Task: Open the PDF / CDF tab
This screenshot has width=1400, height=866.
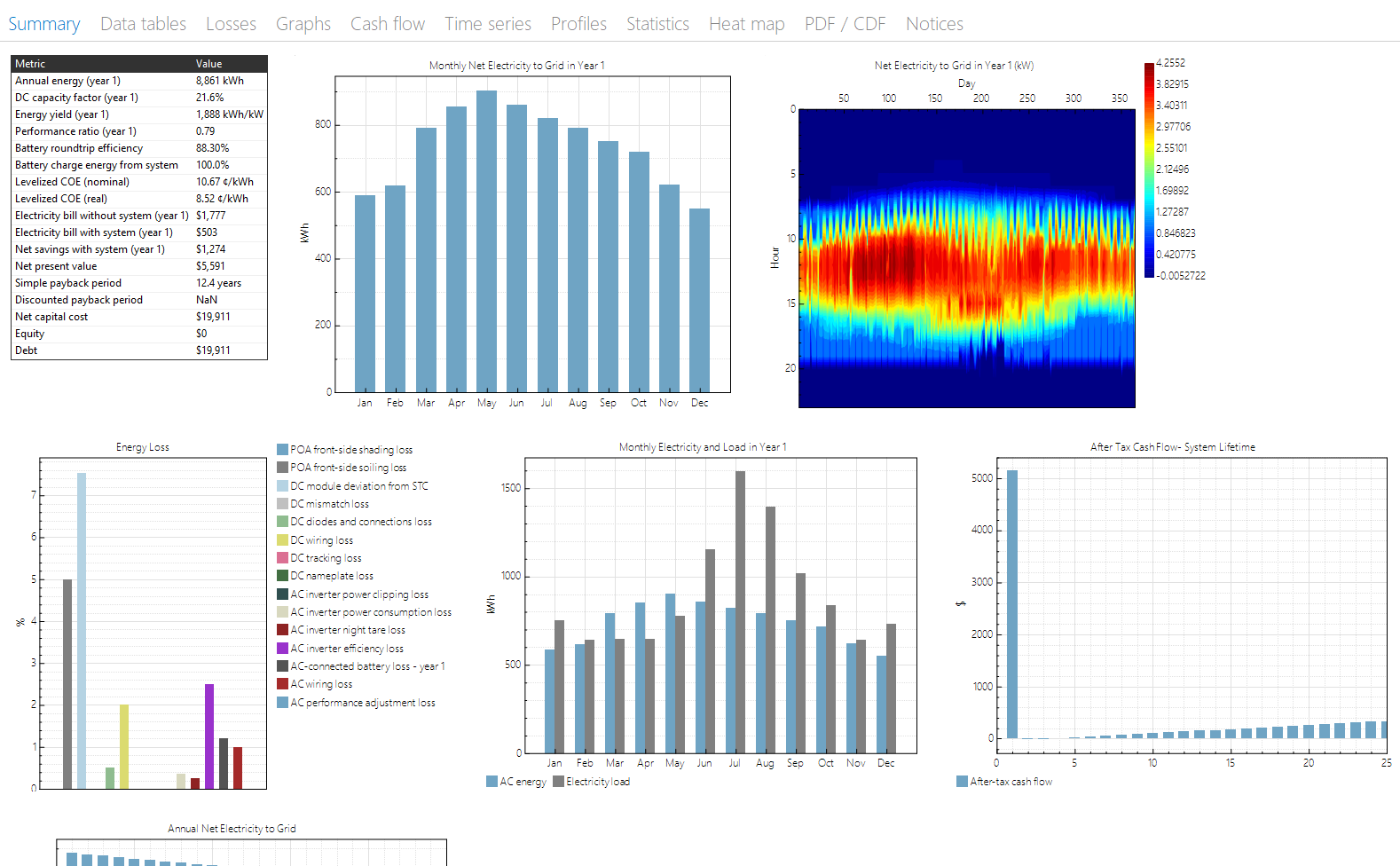Action: click(x=845, y=24)
